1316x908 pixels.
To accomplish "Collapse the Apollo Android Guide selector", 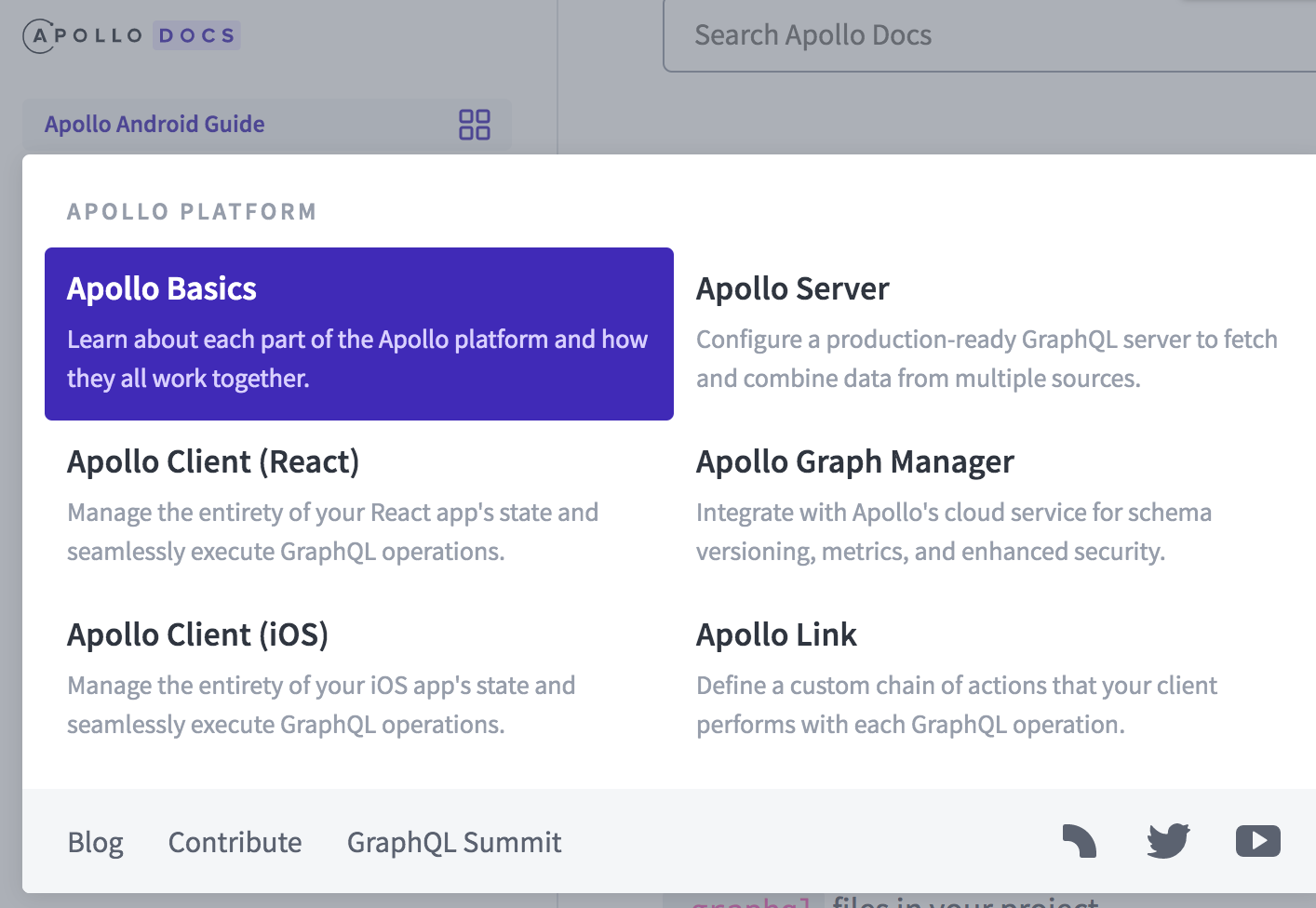I will tap(154, 125).
